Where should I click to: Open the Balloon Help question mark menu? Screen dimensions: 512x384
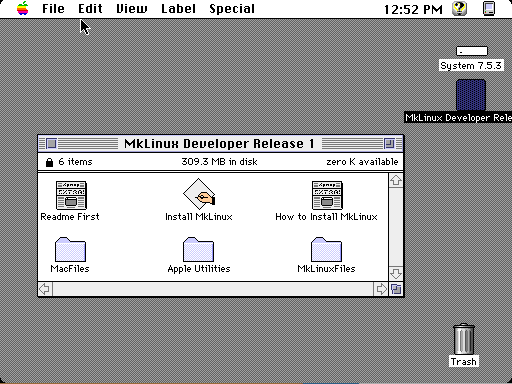click(460, 9)
